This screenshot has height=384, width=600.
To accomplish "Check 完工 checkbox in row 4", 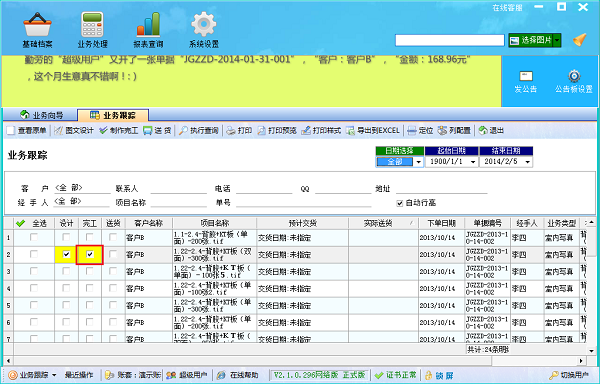I will tap(90, 288).
